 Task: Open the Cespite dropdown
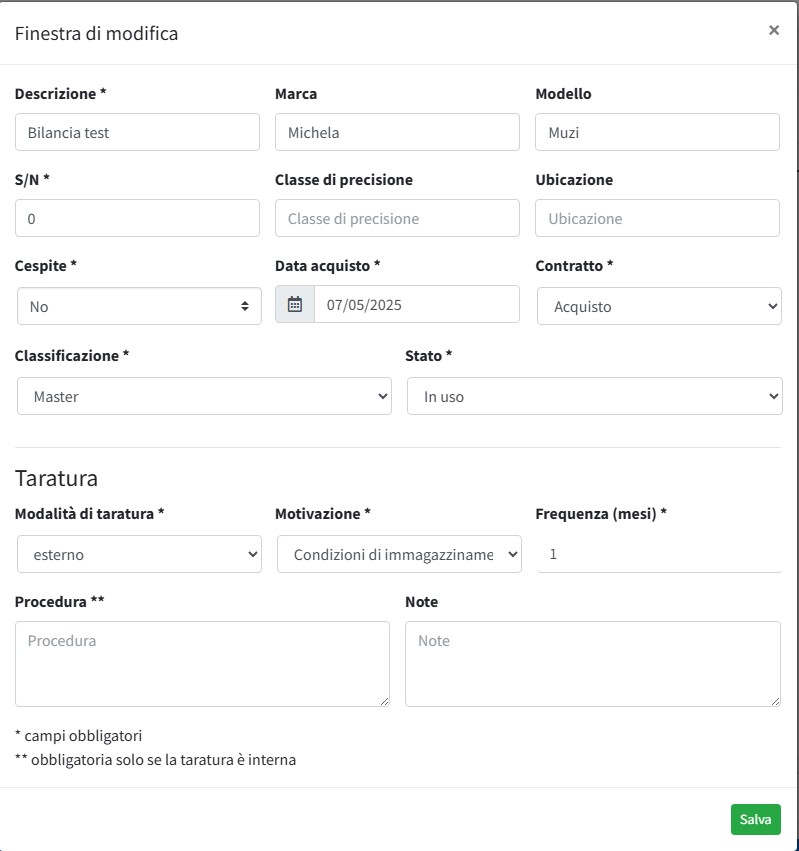coord(139,307)
